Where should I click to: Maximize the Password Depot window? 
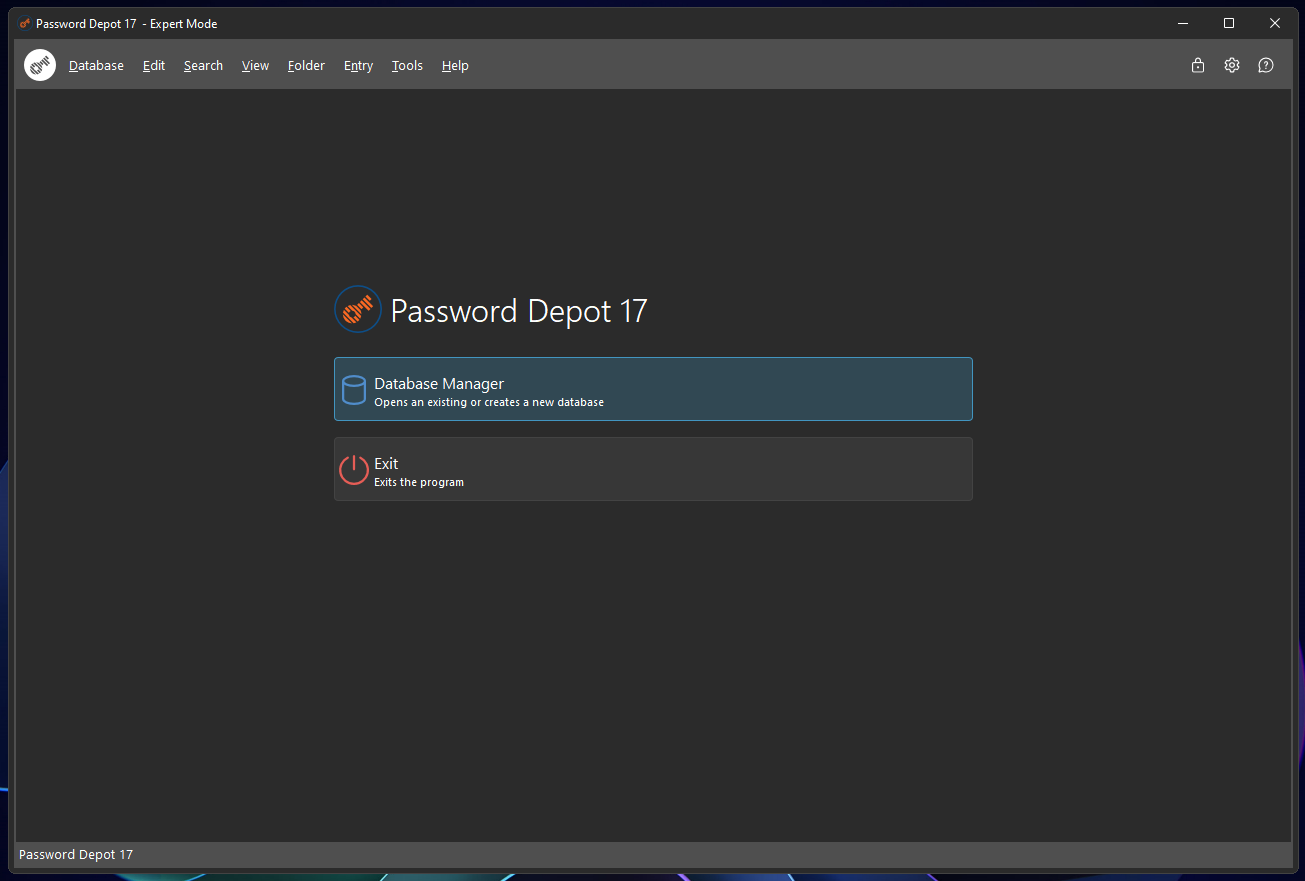(1229, 23)
